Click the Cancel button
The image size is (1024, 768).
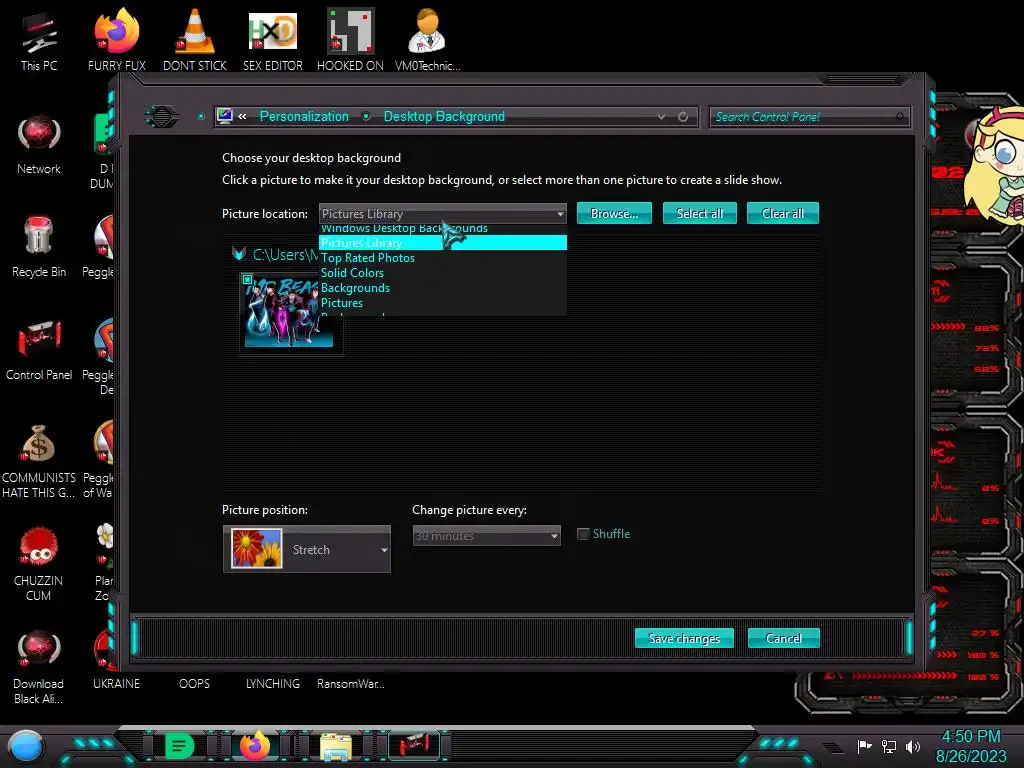click(783, 638)
